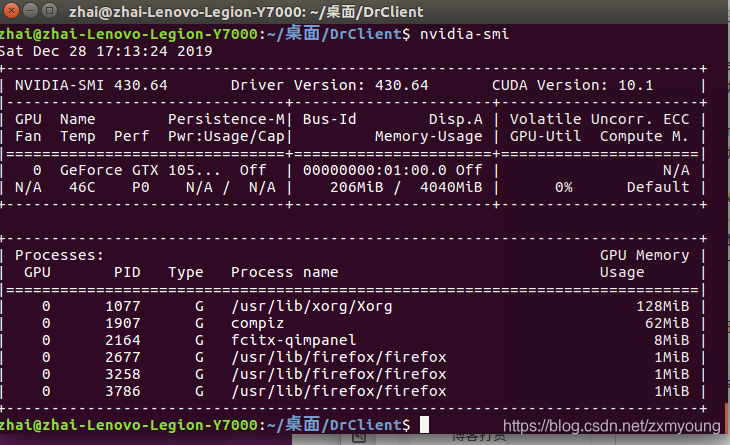730x445 pixels.
Task: Select PID '3786'
Action: click(122, 391)
